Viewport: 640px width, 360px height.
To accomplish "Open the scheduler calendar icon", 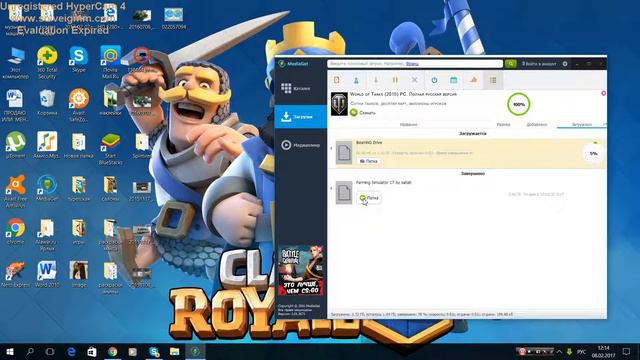I will click(x=453, y=80).
